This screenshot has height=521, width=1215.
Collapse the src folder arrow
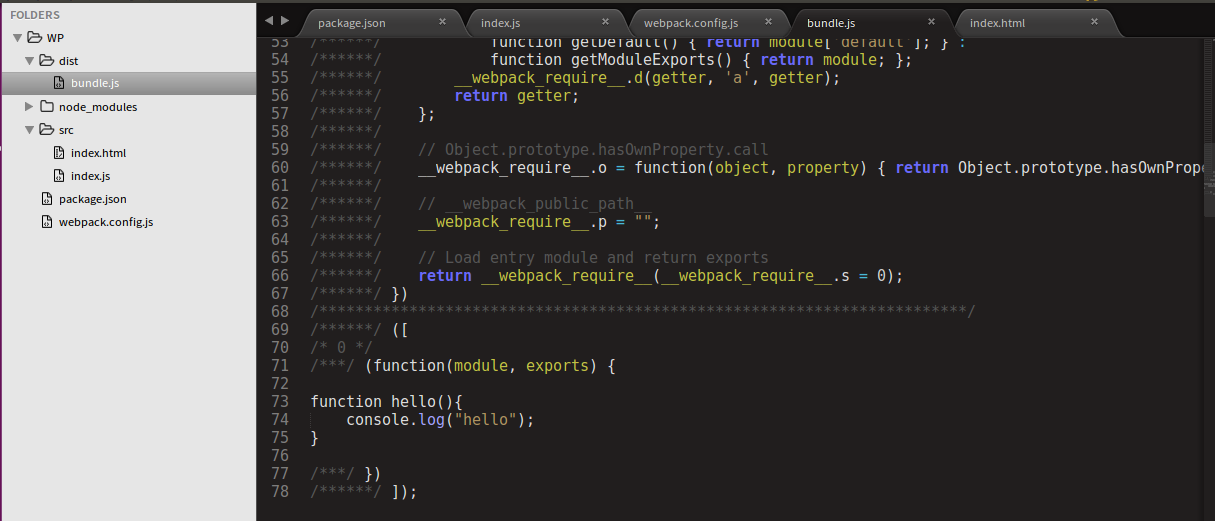(x=29, y=130)
